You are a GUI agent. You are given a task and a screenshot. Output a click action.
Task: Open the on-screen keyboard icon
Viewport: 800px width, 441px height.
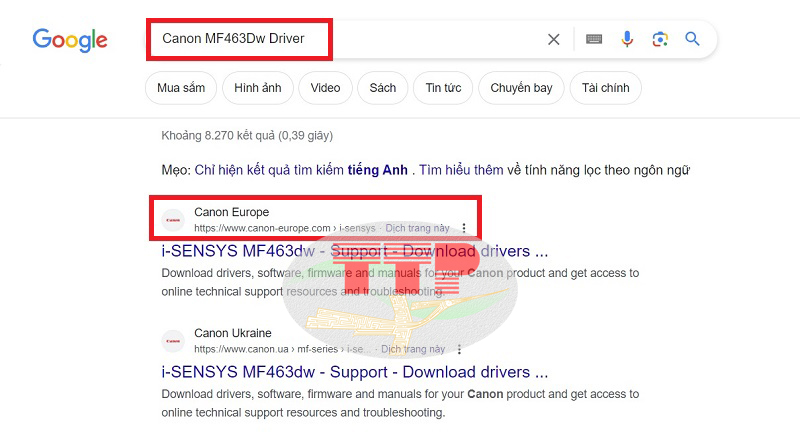coord(594,39)
